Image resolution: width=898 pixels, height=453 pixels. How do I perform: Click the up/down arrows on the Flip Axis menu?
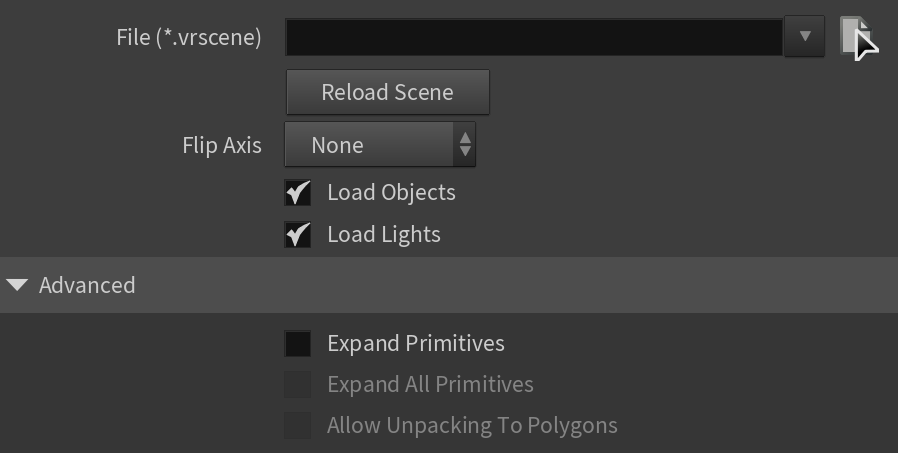pyautogui.click(x=464, y=145)
